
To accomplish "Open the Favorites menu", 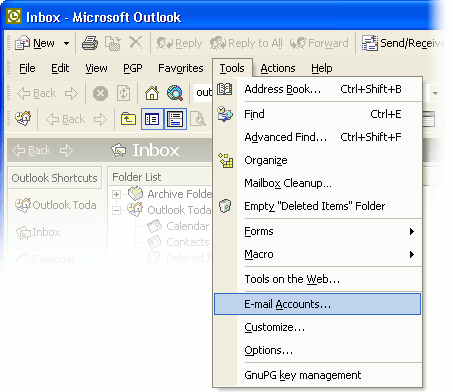I will coord(181,68).
